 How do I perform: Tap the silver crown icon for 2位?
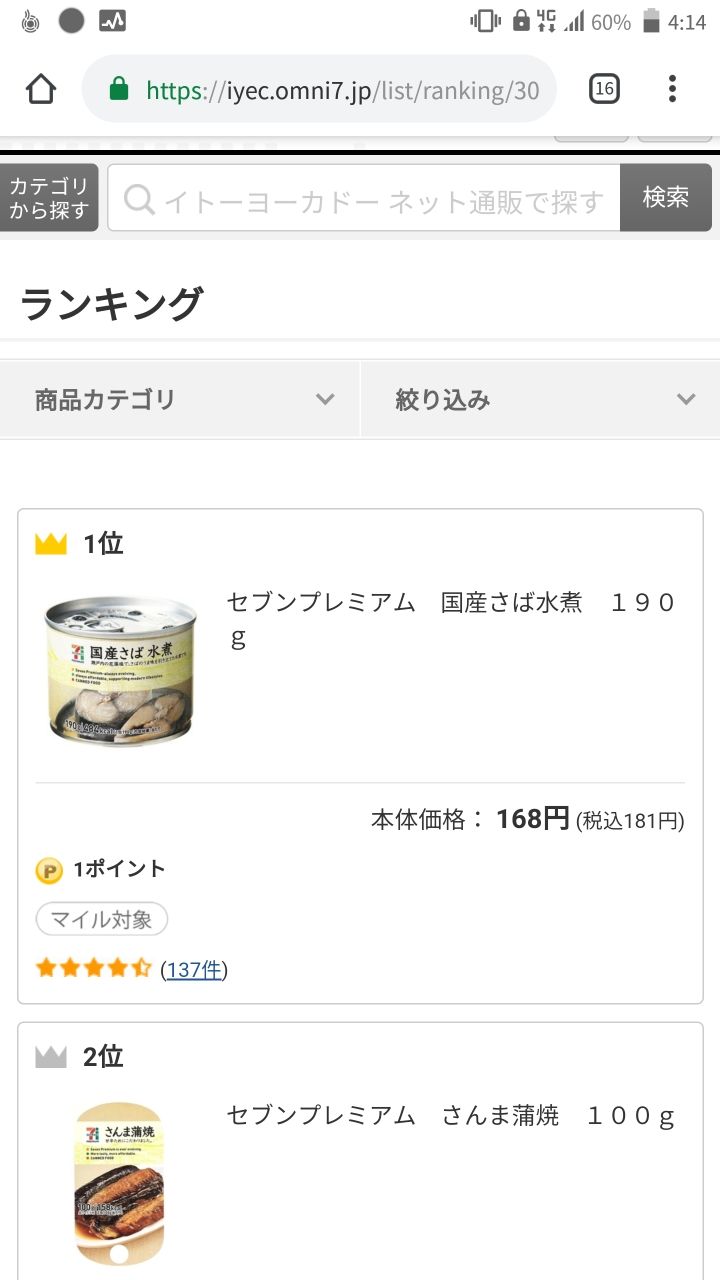pyautogui.click(x=50, y=1056)
